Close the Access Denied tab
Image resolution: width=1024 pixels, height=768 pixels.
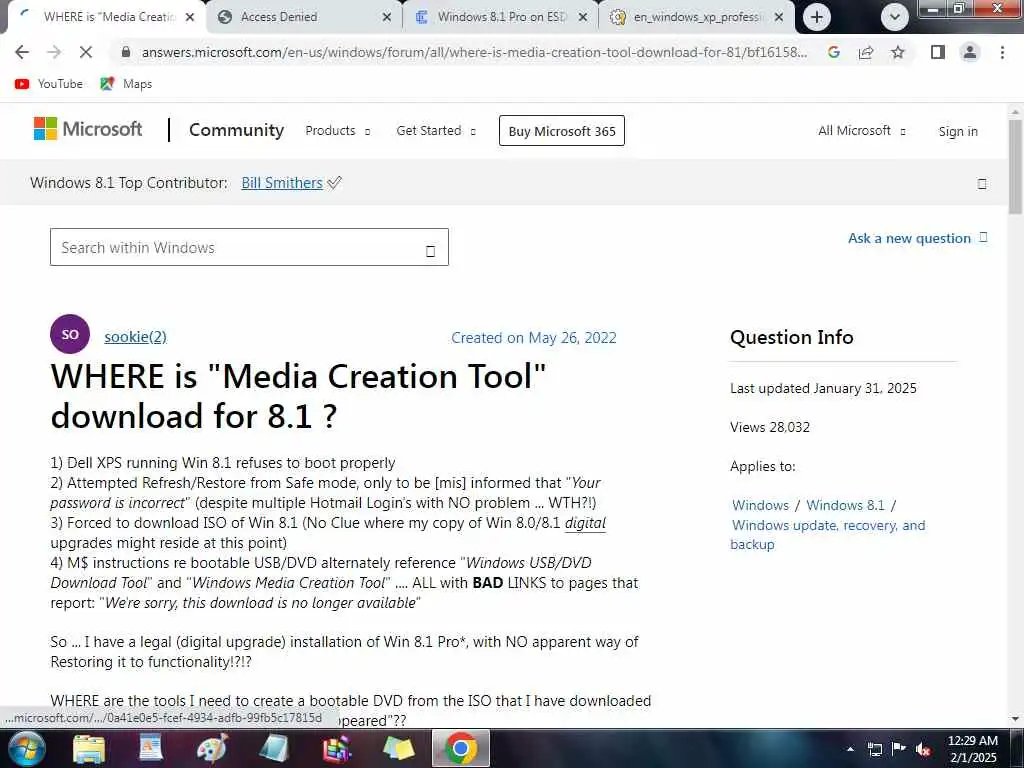click(387, 17)
